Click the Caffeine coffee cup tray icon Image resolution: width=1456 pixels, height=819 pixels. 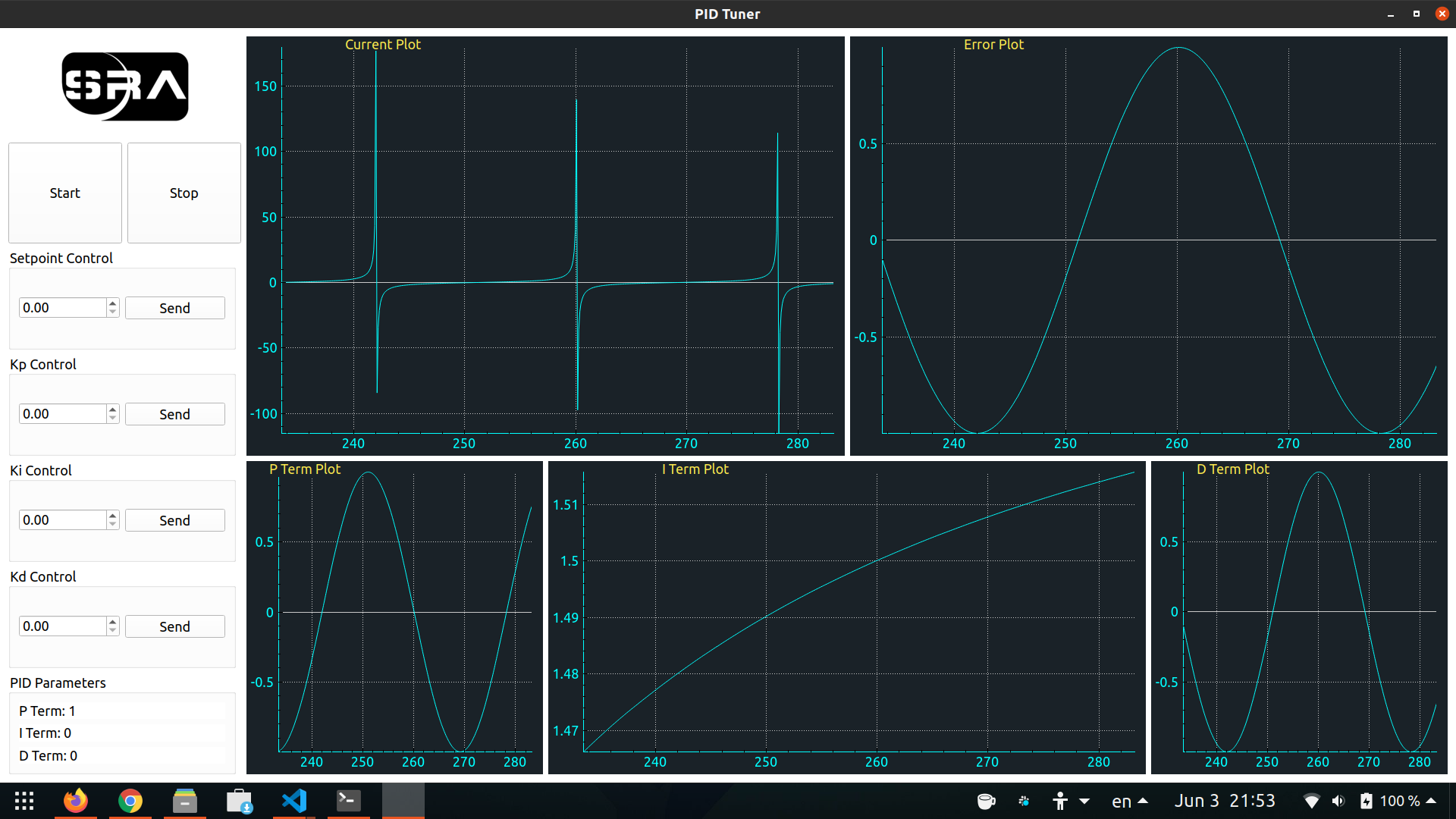tap(986, 801)
